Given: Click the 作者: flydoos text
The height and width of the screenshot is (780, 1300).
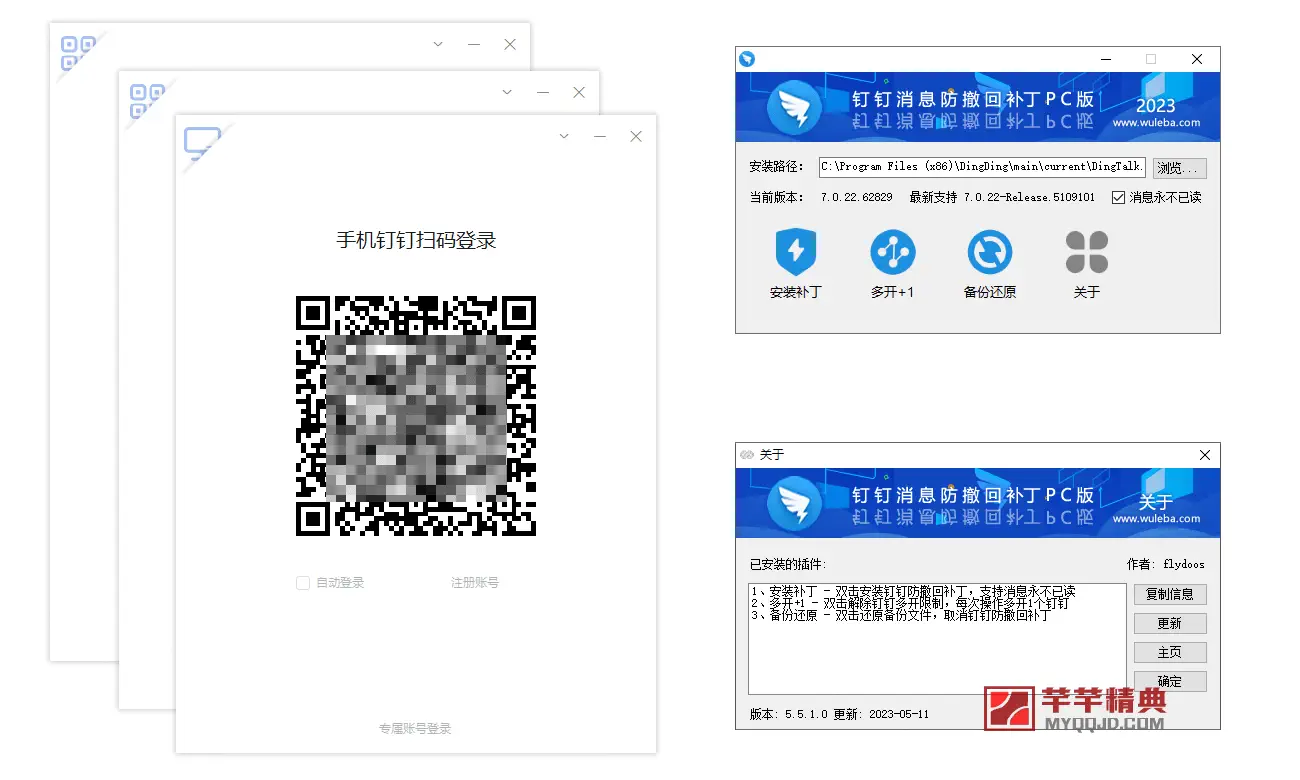Looking at the screenshot, I should [1166, 564].
